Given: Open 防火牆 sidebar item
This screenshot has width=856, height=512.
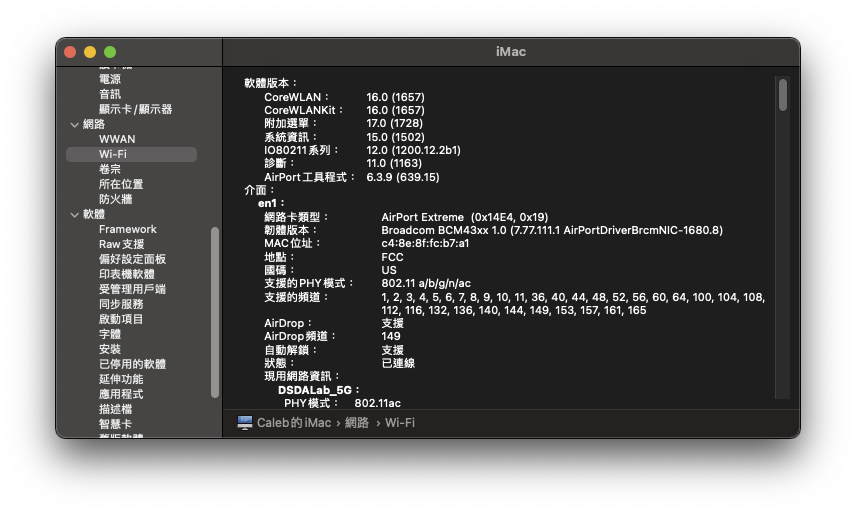Looking at the screenshot, I should [x=115, y=199].
